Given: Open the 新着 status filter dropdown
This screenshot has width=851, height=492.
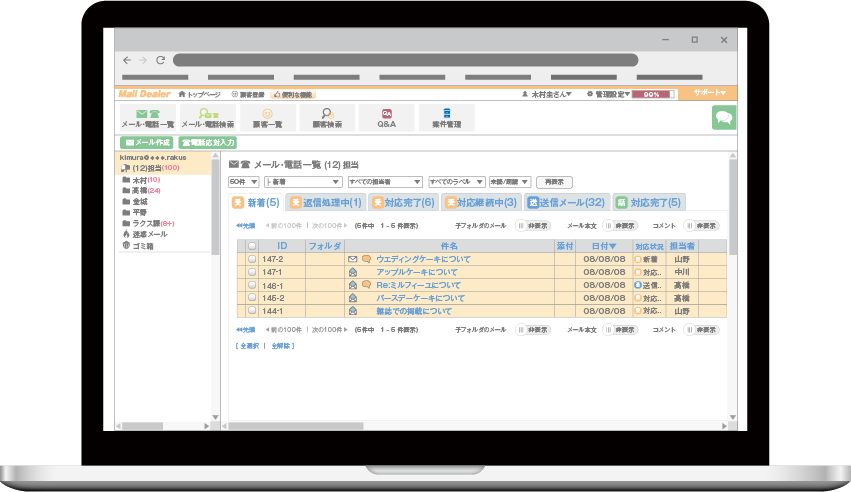Looking at the screenshot, I should [303, 182].
